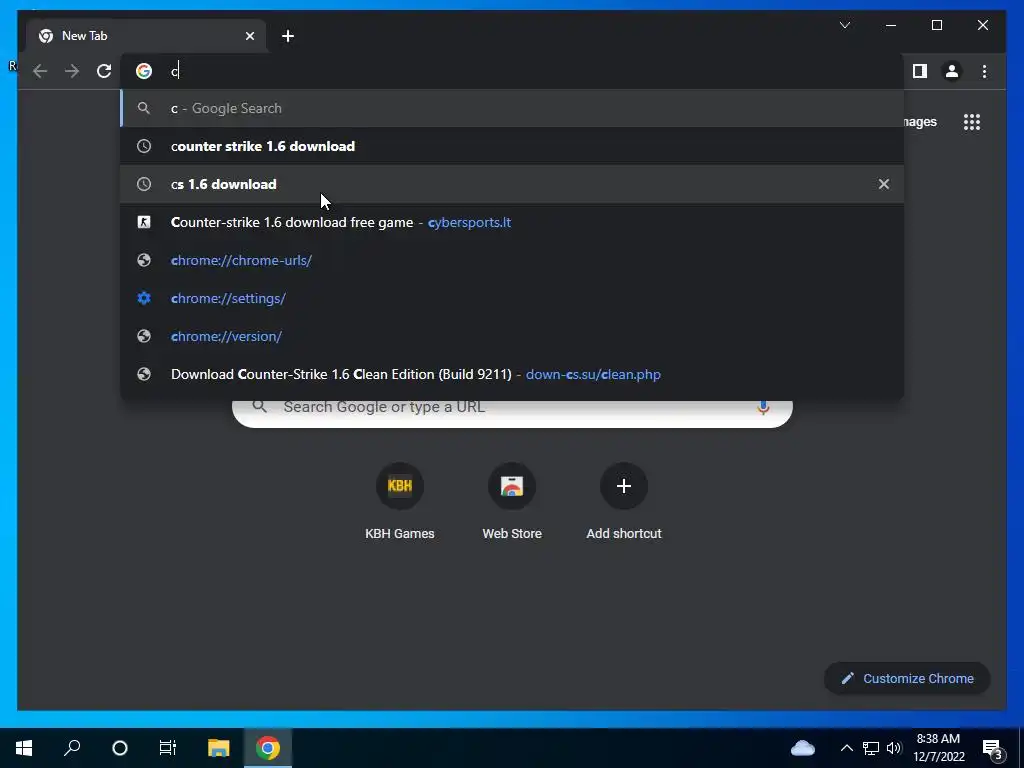Open the tab search chevron
Image resolution: width=1024 pixels, height=768 pixels.
tap(845, 25)
